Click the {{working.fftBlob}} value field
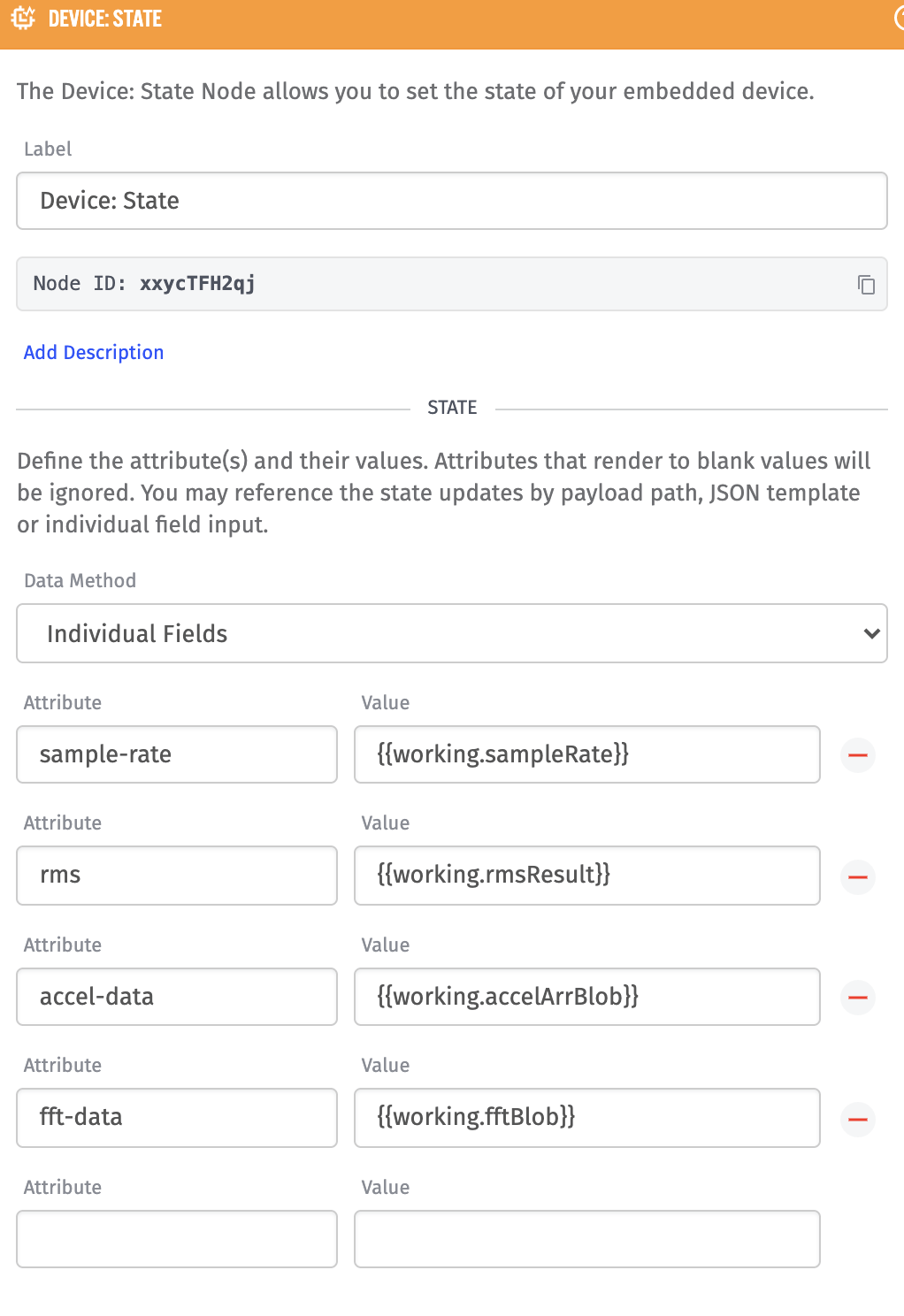 (x=587, y=1118)
